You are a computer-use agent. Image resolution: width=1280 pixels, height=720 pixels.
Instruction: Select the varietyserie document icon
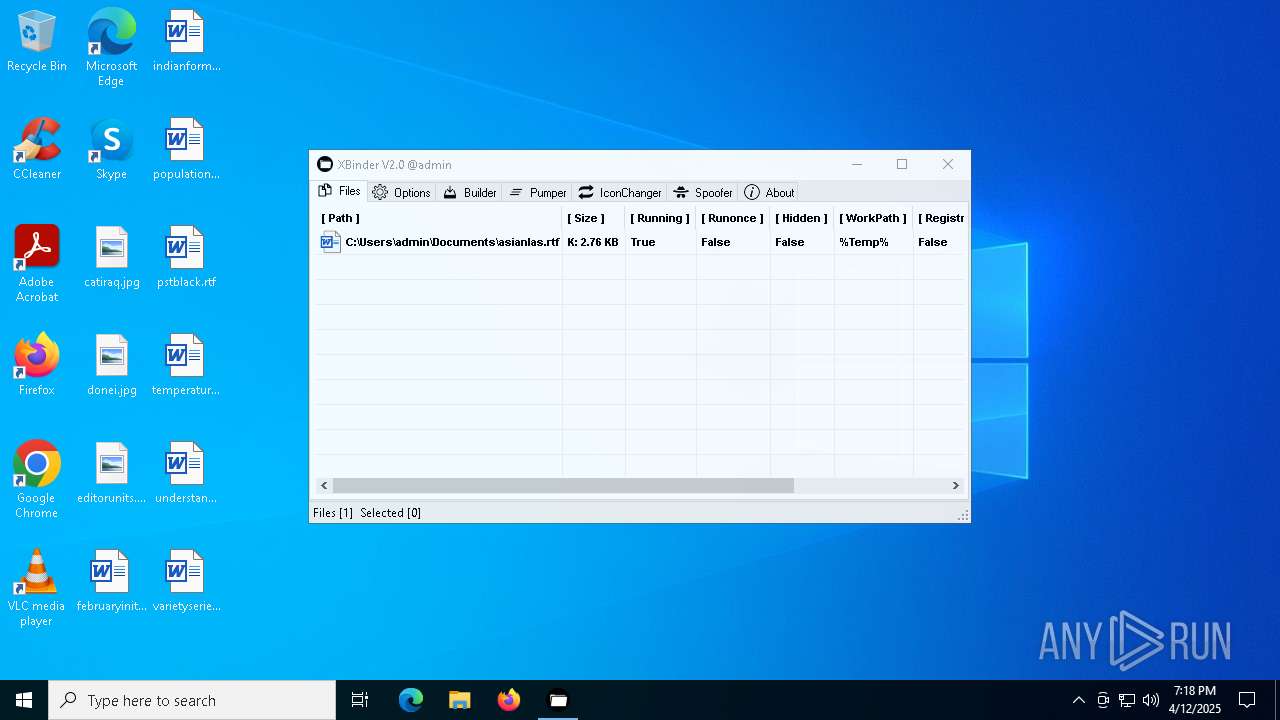tap(186, 582)
